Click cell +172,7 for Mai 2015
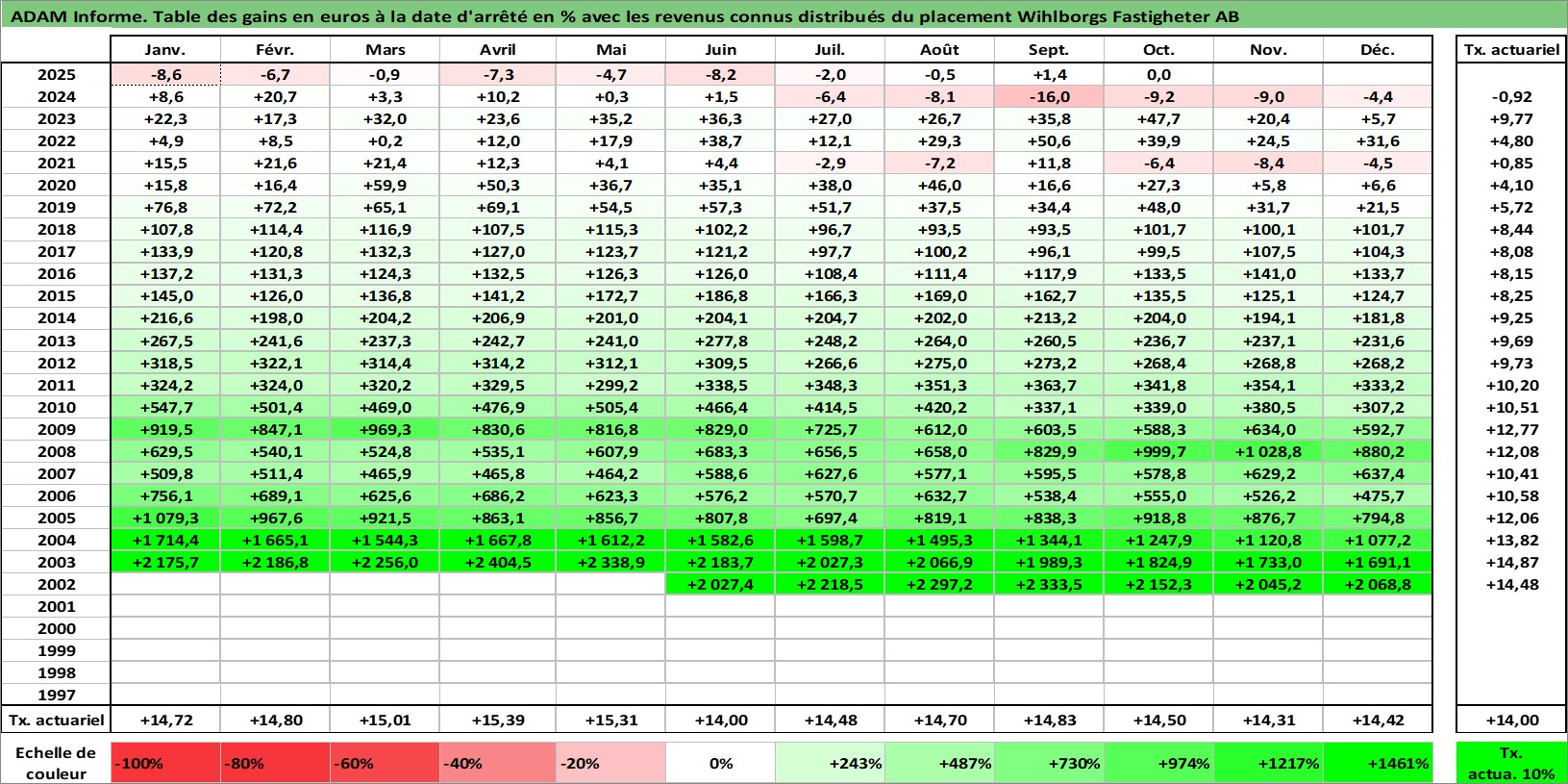The width and height of the screenshot is (1568, 784). pos(610,295)
